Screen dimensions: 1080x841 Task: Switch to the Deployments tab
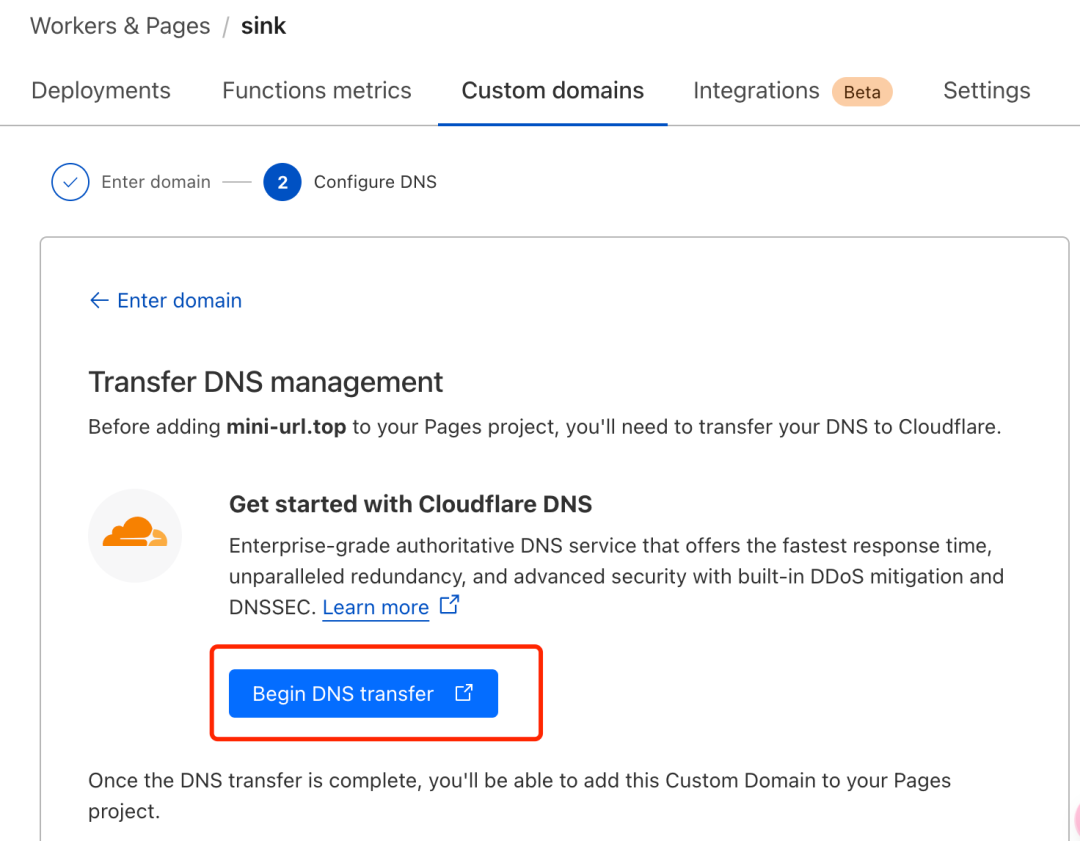101,90
